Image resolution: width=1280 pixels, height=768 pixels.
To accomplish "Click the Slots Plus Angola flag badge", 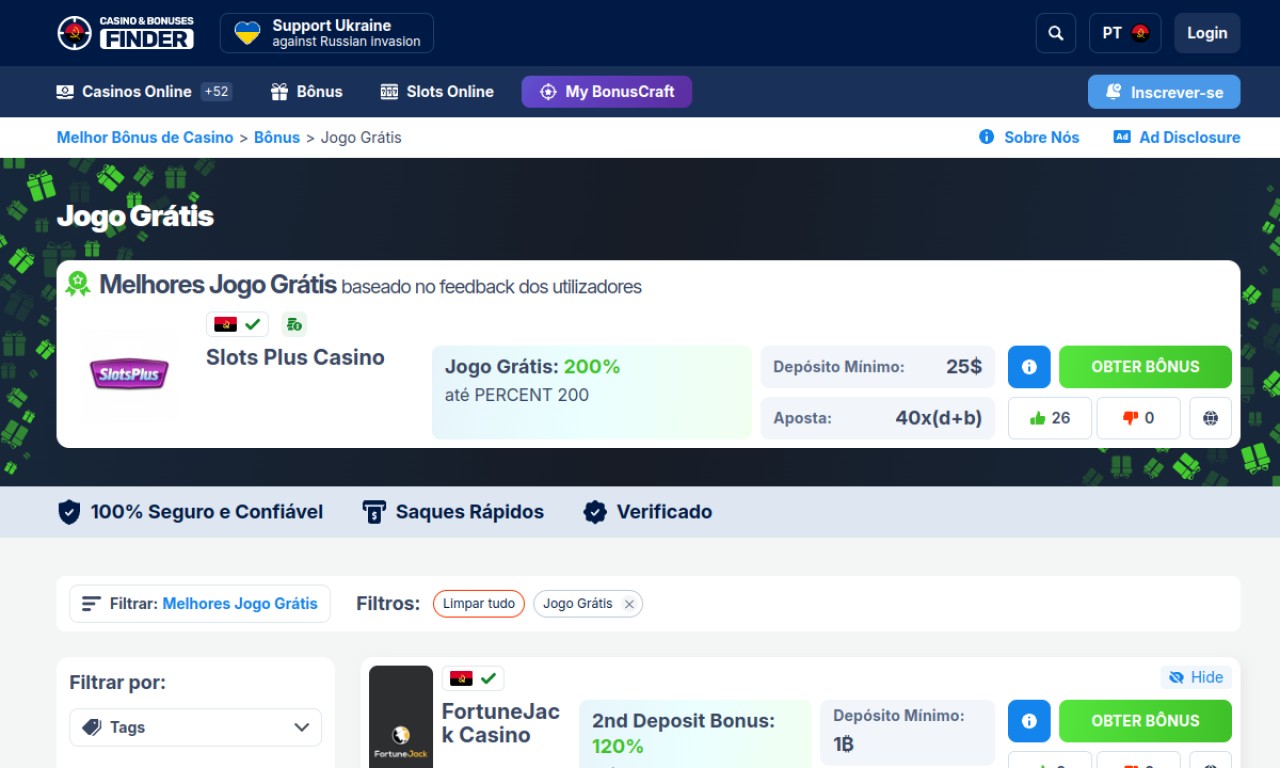I will click(237, 325).
